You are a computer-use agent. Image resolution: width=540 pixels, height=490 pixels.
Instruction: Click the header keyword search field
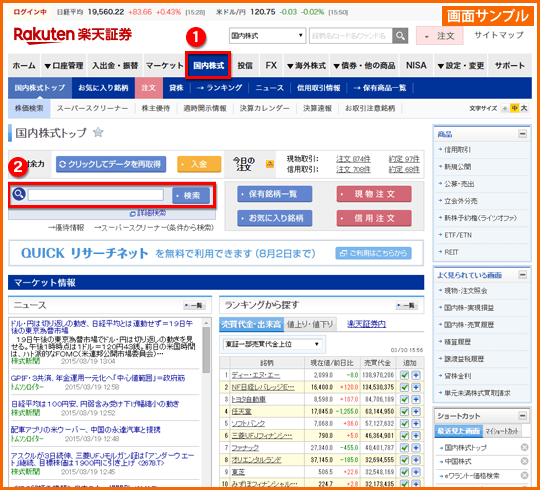pos(351,35)
